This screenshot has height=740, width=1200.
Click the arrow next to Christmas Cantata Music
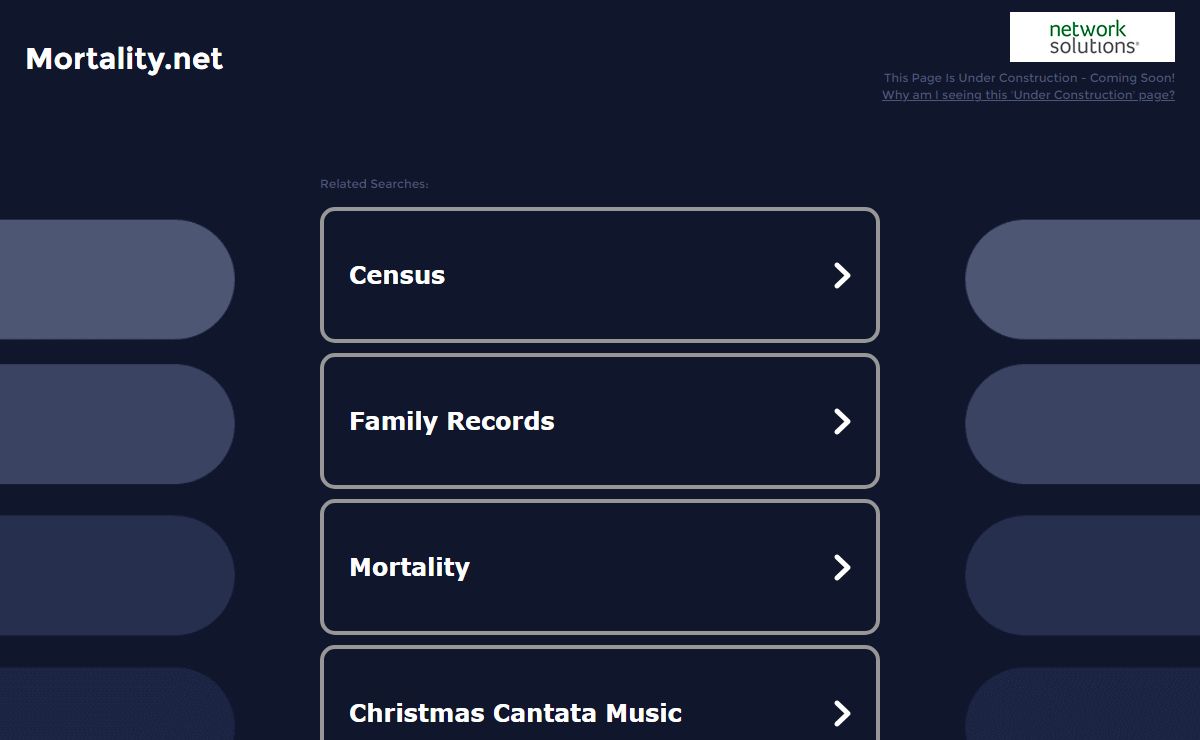tap(842, 713)
